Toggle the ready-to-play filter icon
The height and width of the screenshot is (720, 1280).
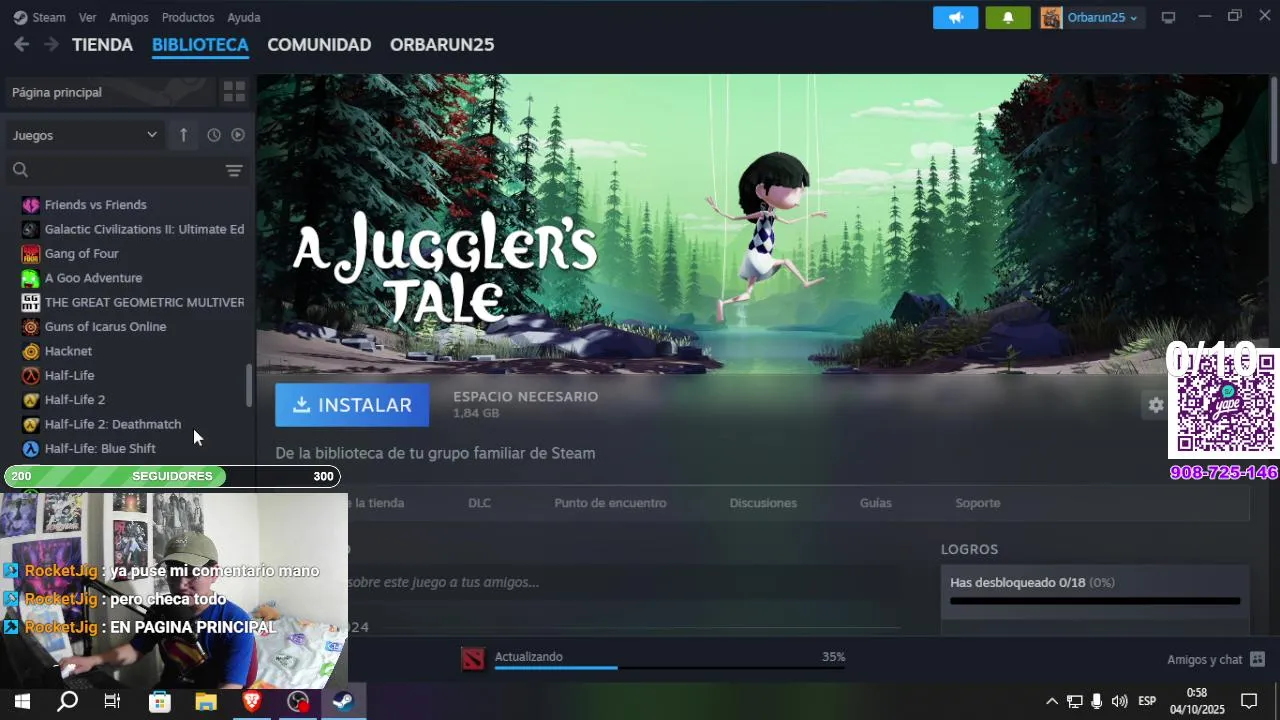[238, 135]
